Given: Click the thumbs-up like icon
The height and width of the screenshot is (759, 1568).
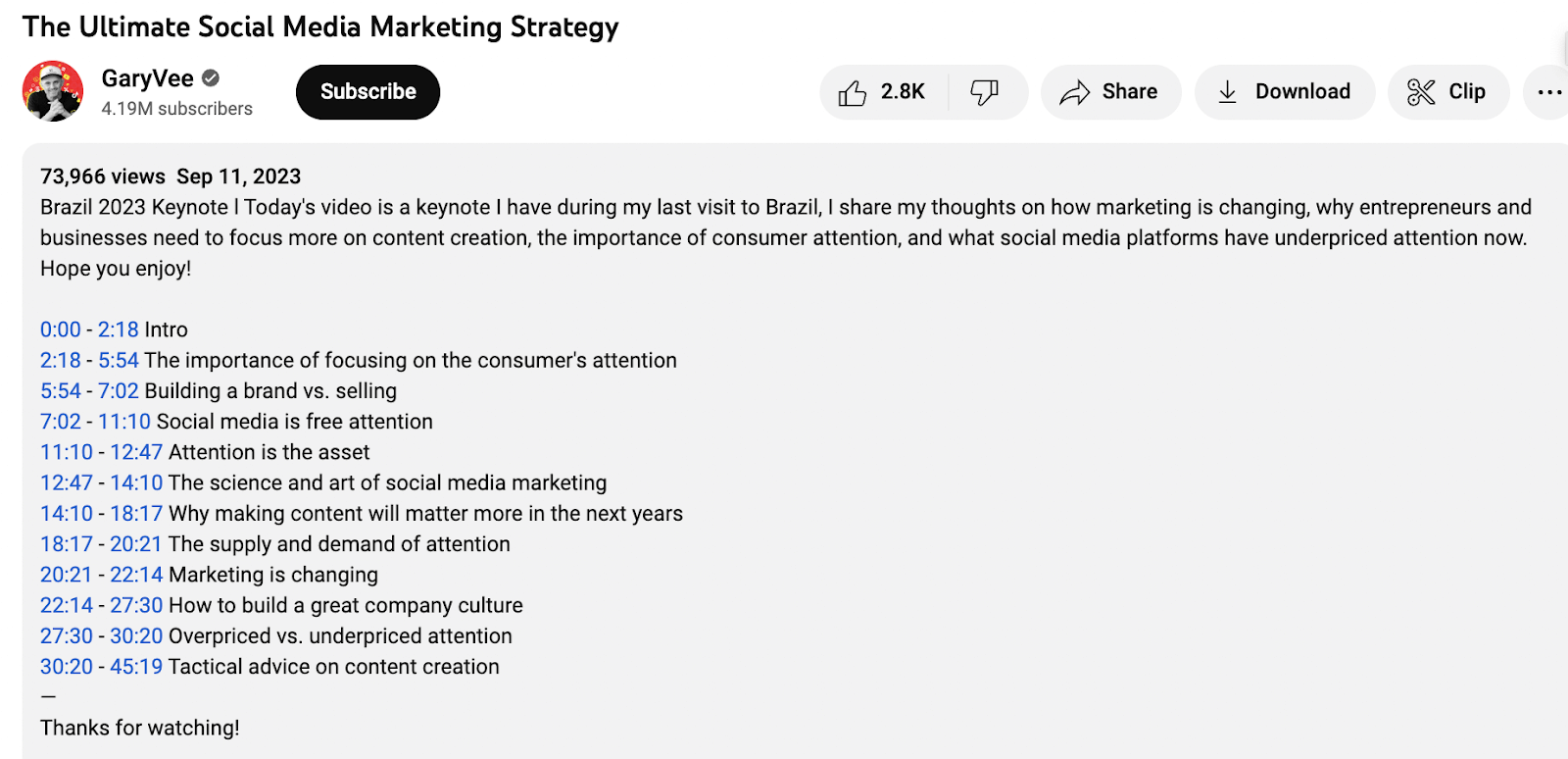Looking at the screenshot, I should (853, 93).
